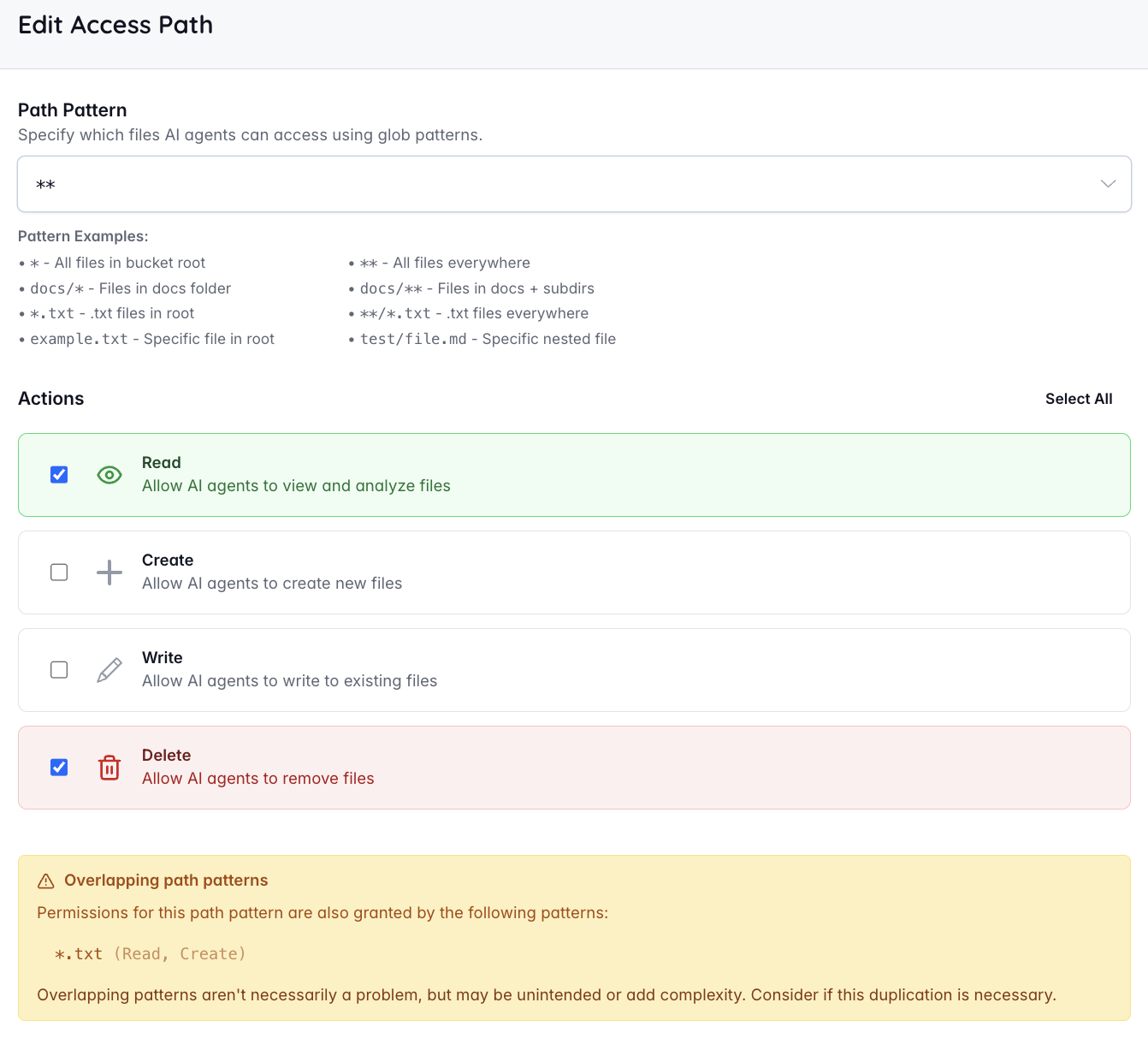This screenshot has width=1148, height=1044.
Task: Uncheck the Read permission checkbox
Action: pos(59,475)
